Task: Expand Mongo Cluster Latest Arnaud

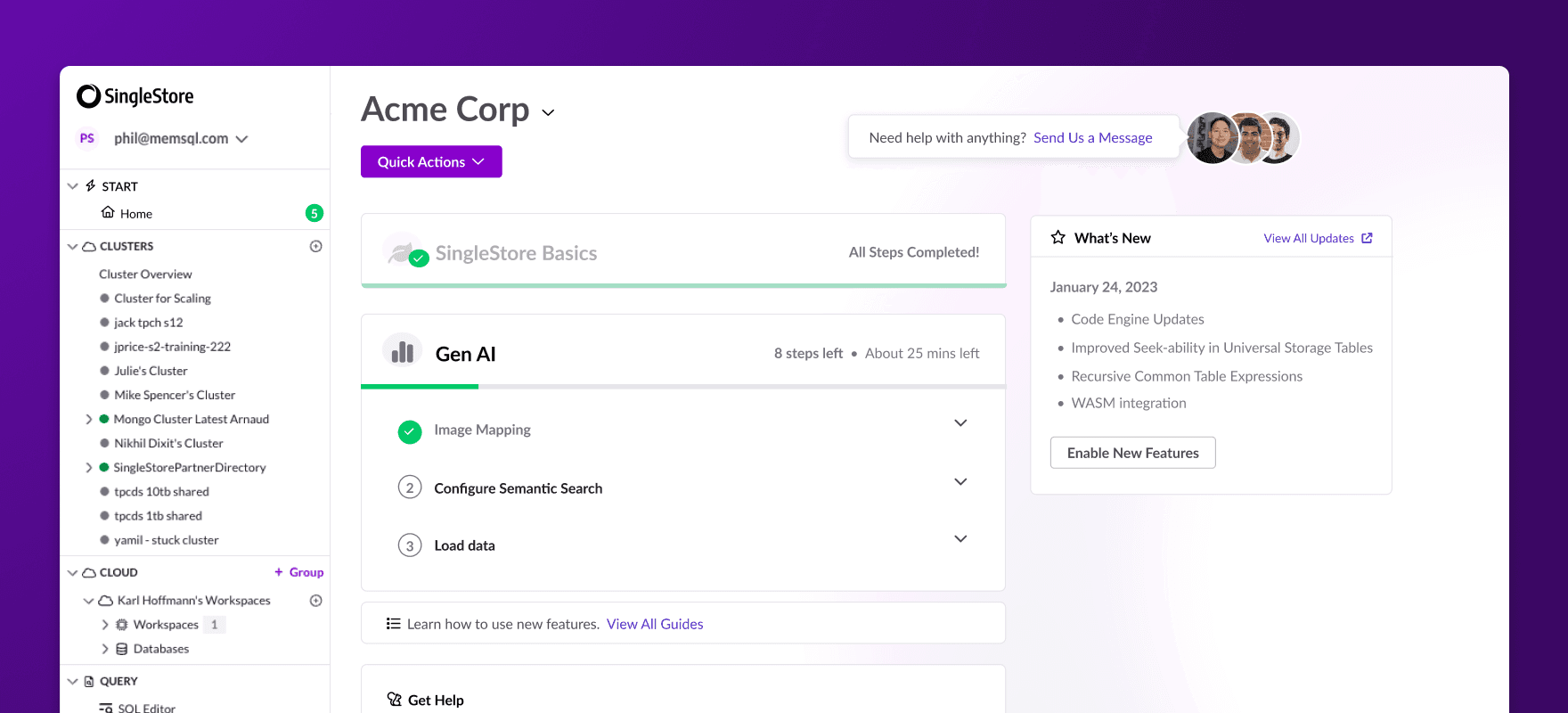Action: click(88, 419)
